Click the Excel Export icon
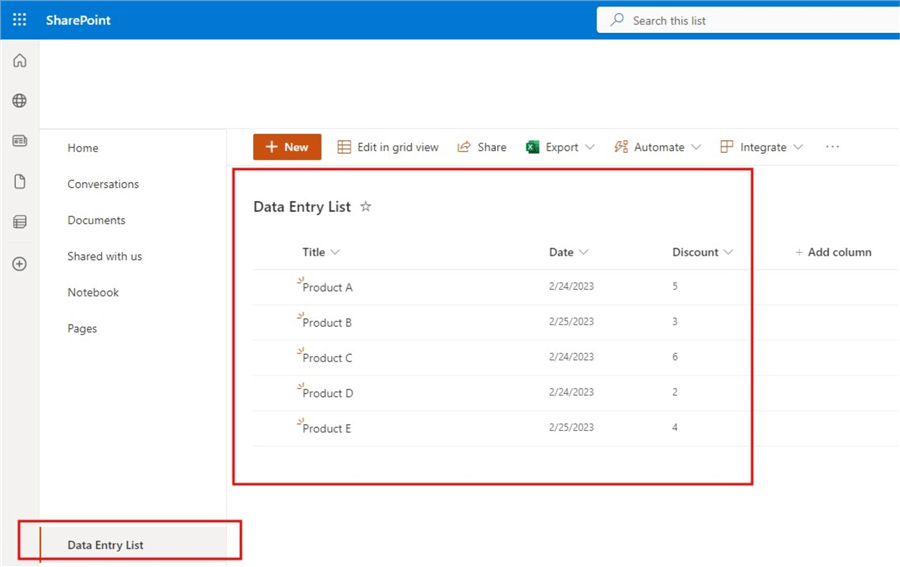The image size is (900, 567). 532,147
